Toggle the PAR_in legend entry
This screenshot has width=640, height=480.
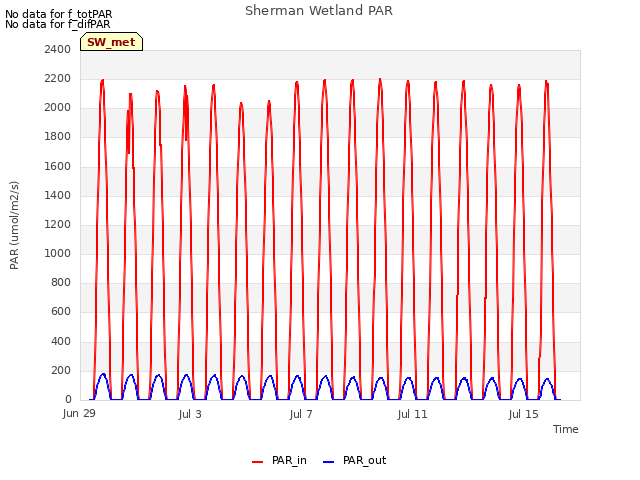(x=279, y=460)
